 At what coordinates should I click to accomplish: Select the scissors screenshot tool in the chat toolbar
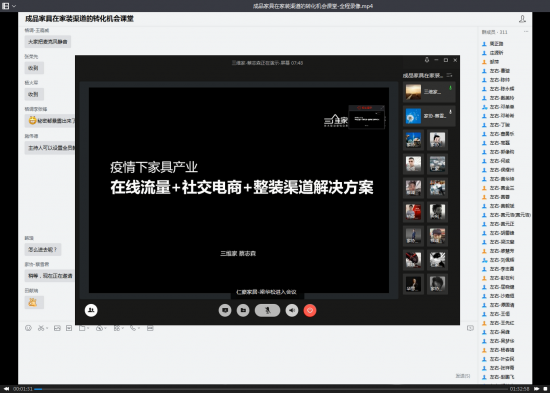click(x=41, y=328)
